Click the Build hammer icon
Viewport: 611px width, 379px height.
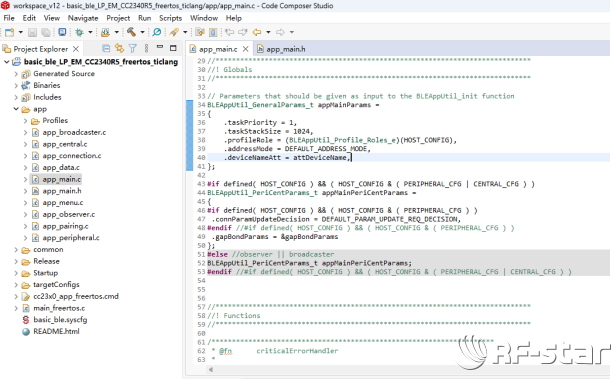tap(131, 32)
